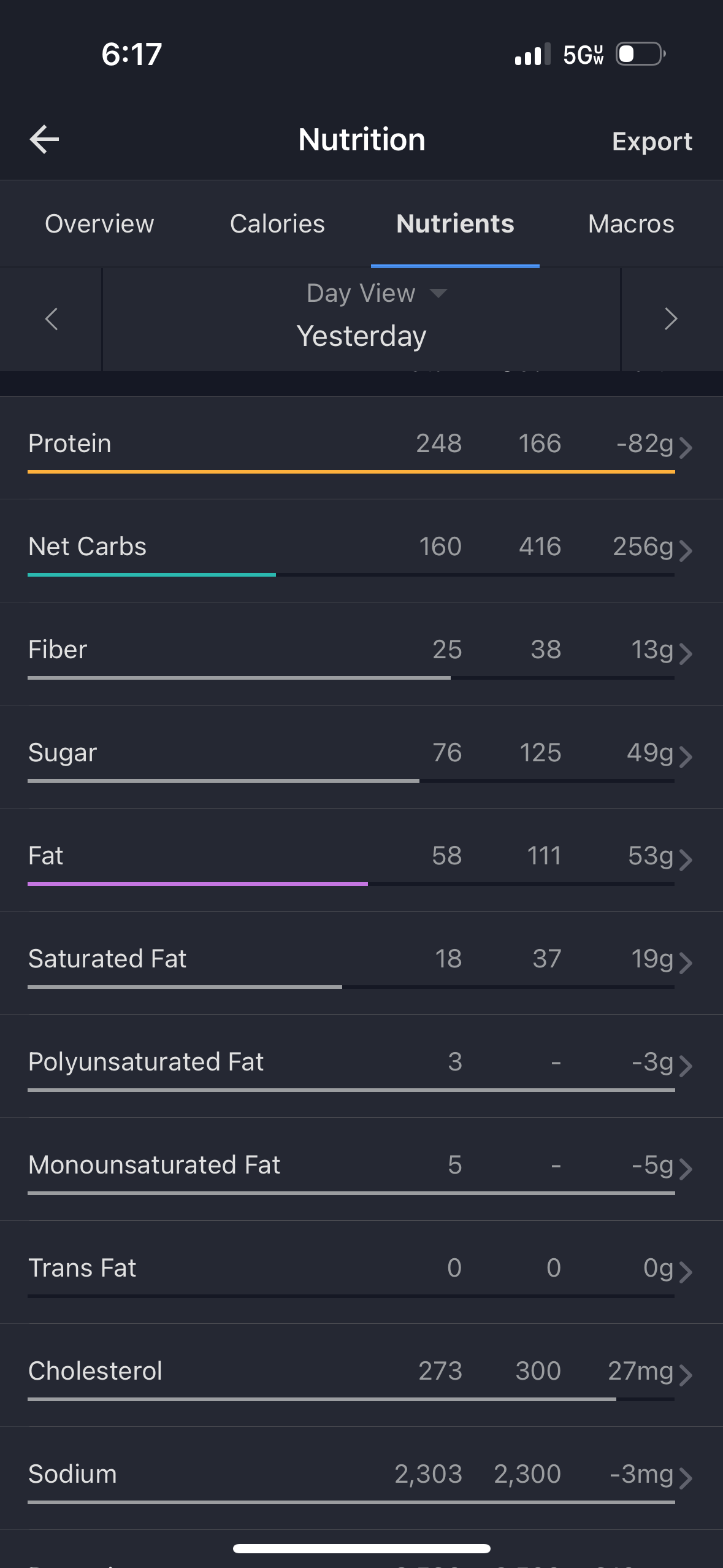This screenshot has height=1568, width=723.
Task: Switch to the Macros tab
Action: pyautogui.click(x=631, y=224)
